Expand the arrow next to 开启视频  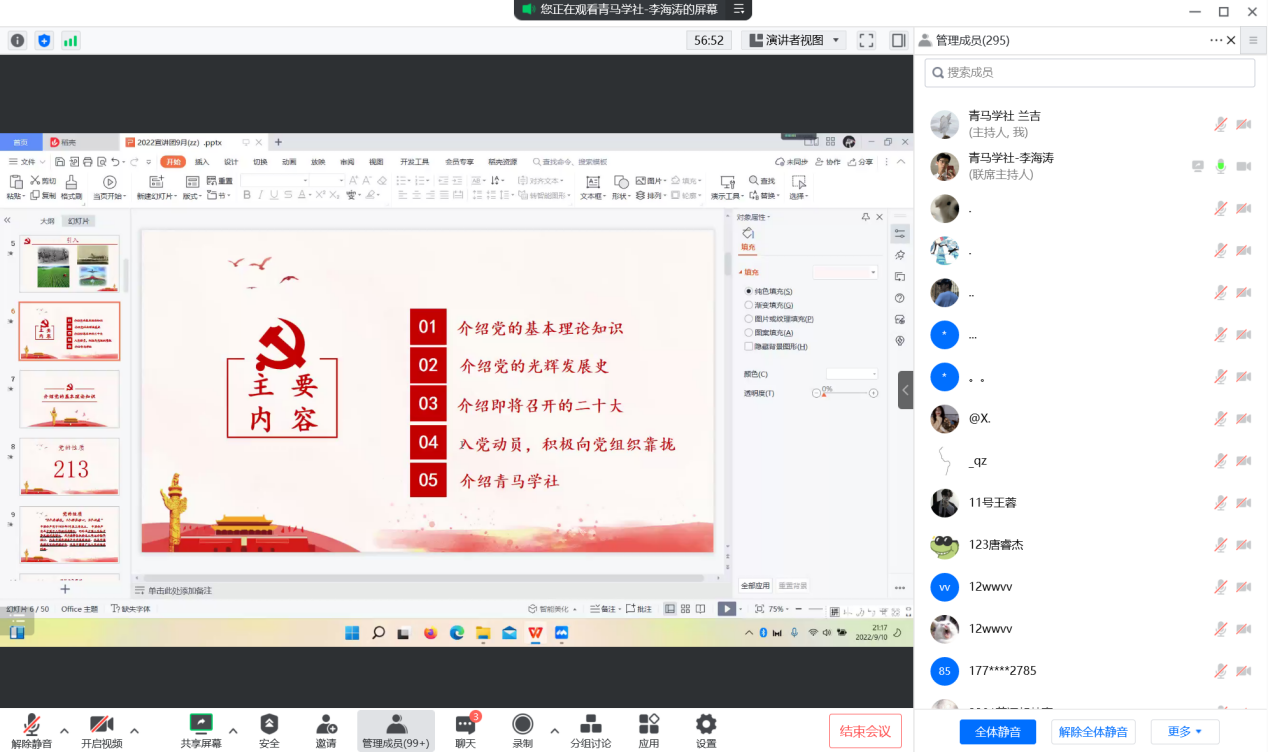(135, 729)
